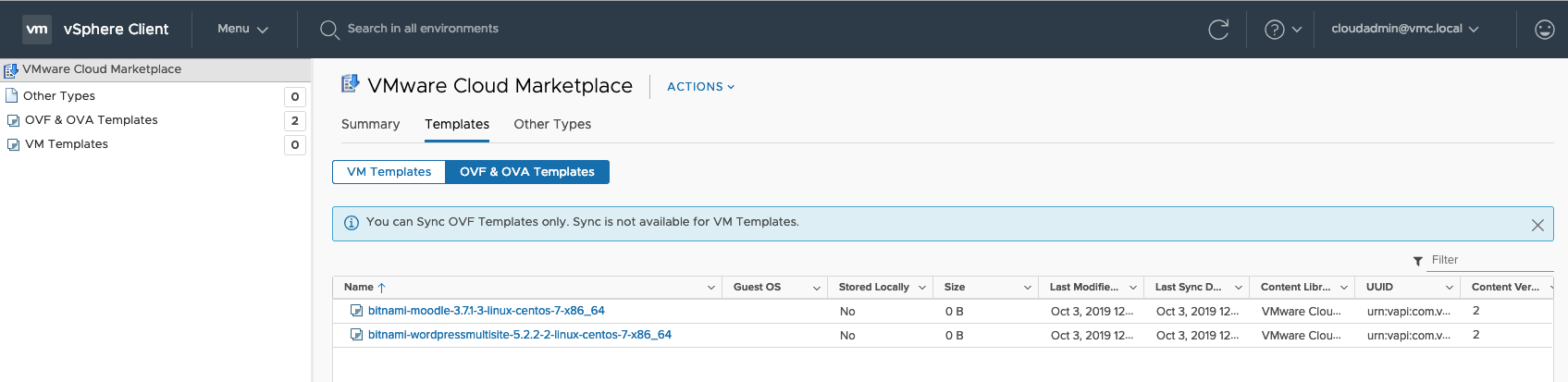Click the info icon in sync banner
The height and width of the screenshot is (382, 1568).
coord(352,223)
